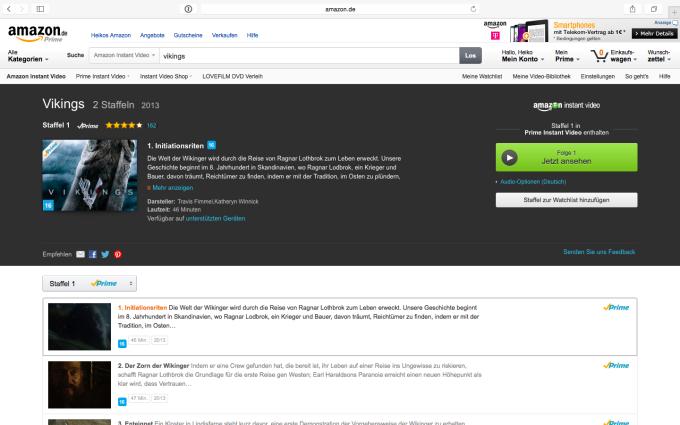
Task: Click the Safari back arrow
Action: tap(9, 9)
